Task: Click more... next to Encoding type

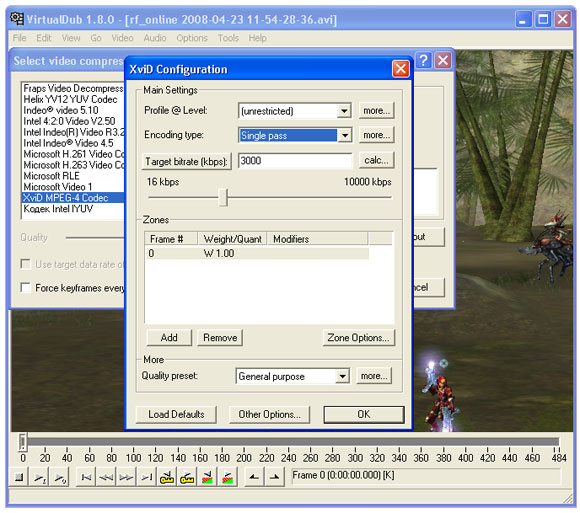Action: tap(376, 135)
